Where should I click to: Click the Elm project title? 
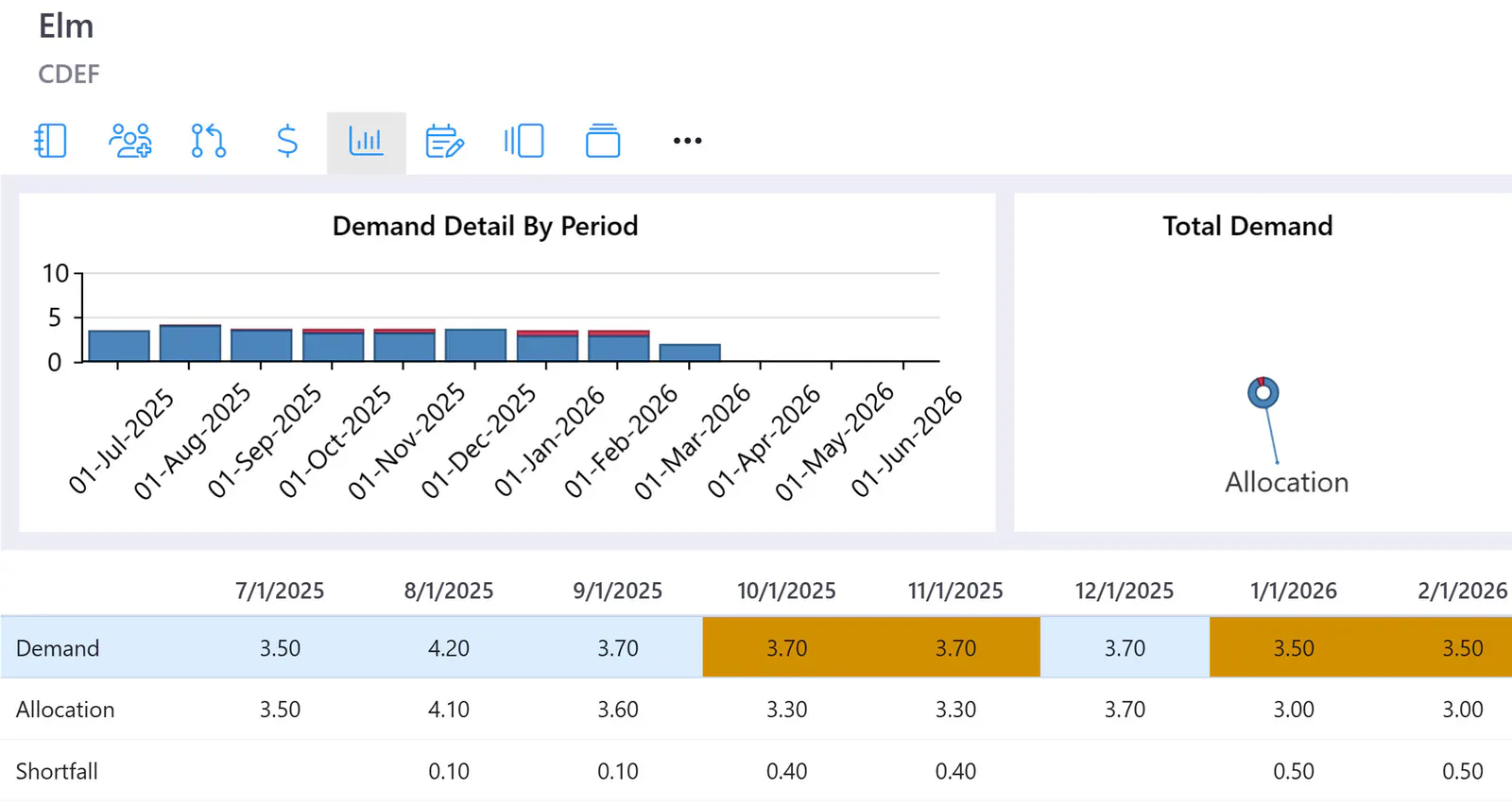66,26
